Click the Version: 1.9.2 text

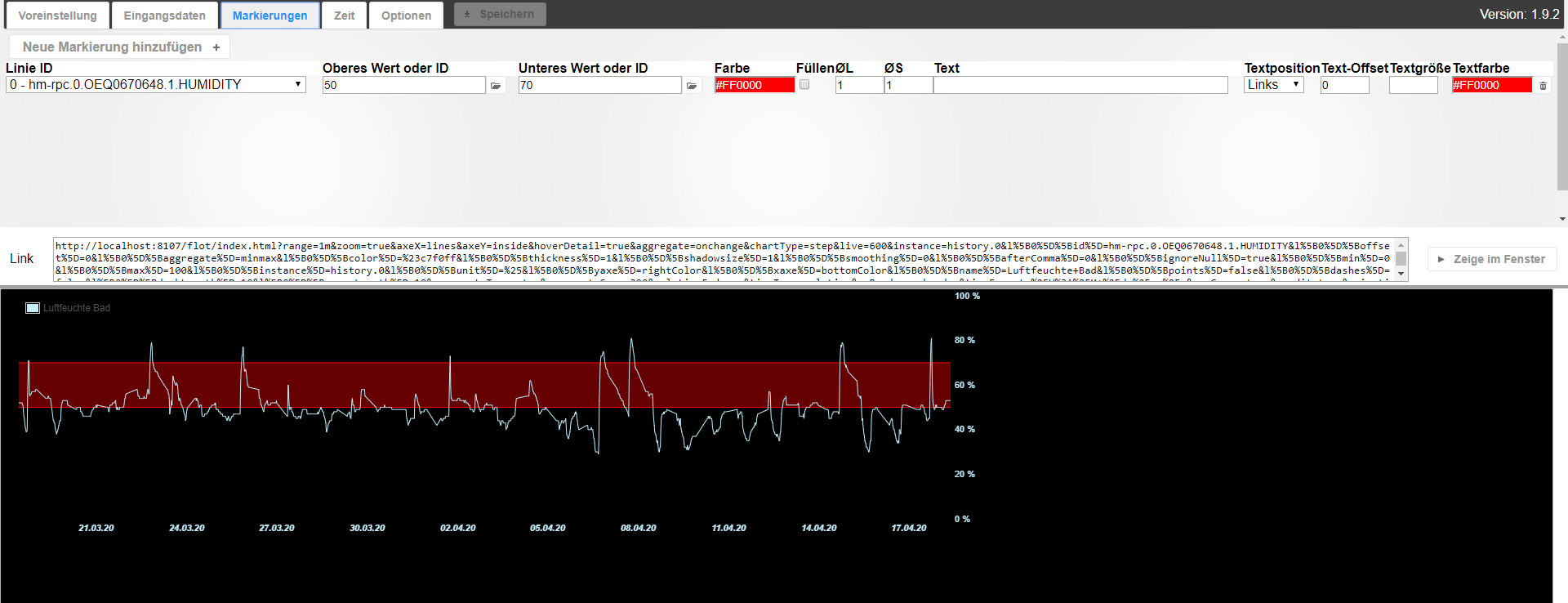pos(1519,14)
